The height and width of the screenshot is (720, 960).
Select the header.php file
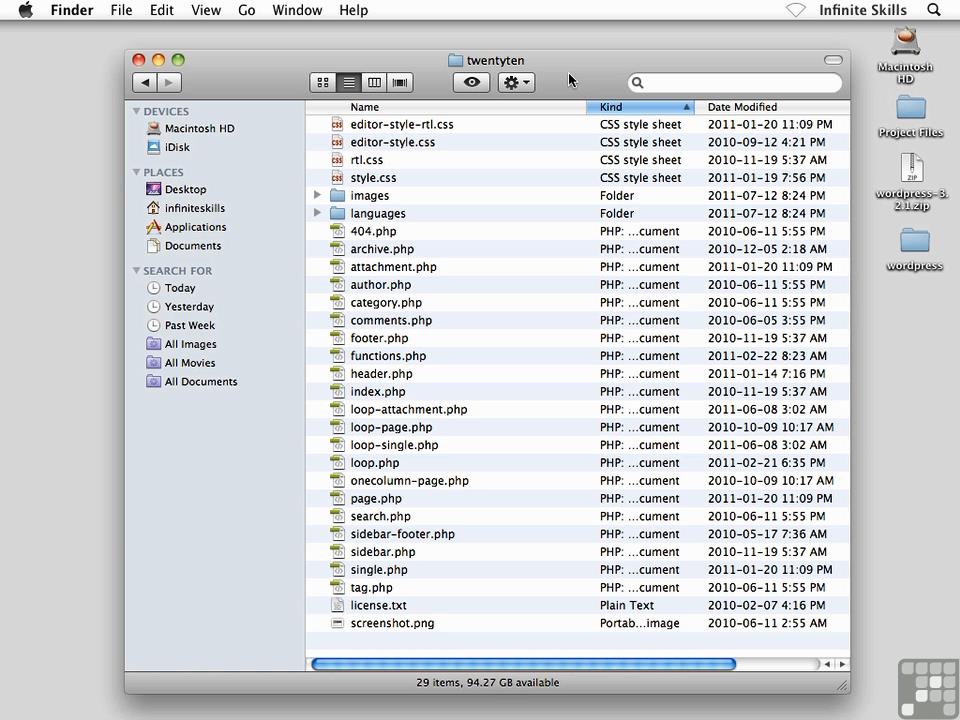[x=577, y=373]
